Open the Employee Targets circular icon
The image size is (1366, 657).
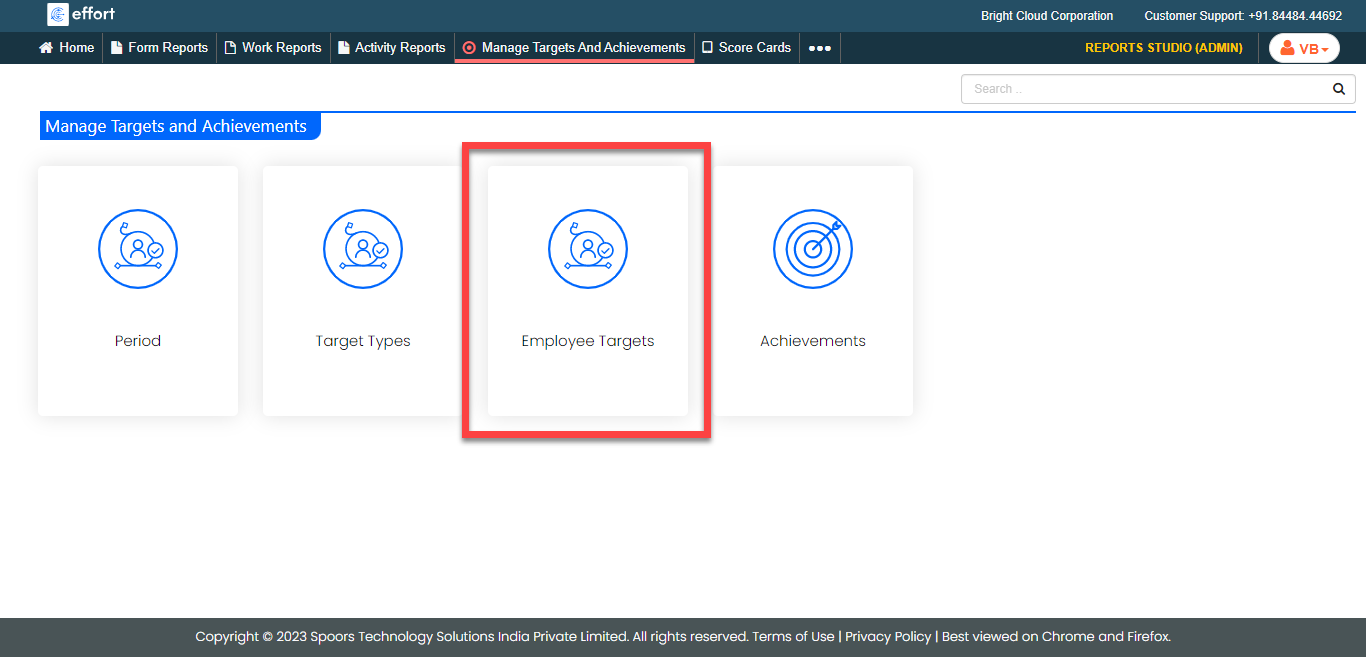588,249
